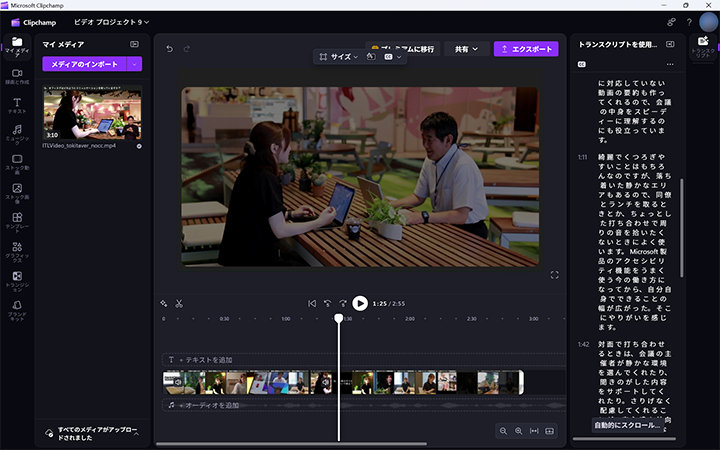The width and height of the screenshot is (720, 450).
Task: Click the ITLVideo_tokitaver_nocc.mp4 filename
Action: [79, 146]
